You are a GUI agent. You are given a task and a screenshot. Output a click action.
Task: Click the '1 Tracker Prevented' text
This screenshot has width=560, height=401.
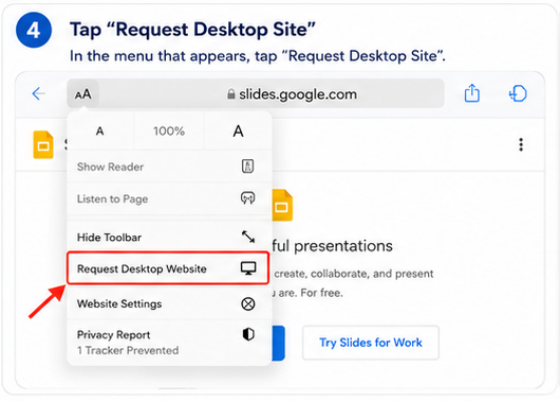tap(128, 350)
